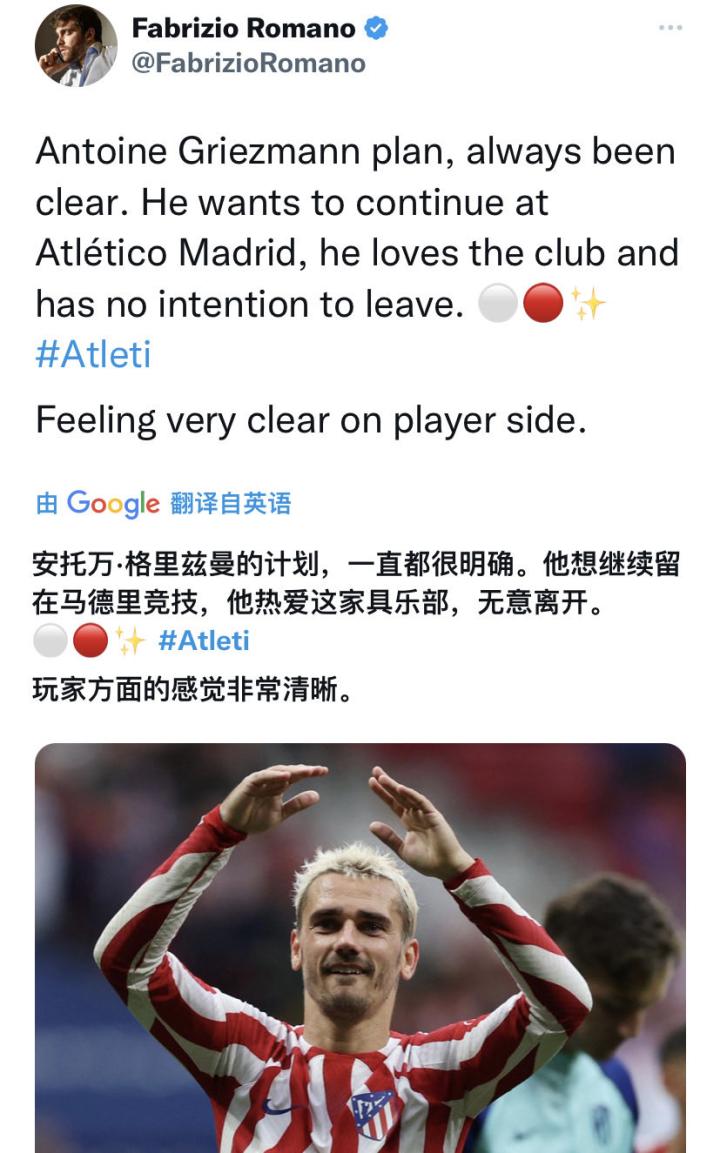Open the Fabrizio Romano display name

pyautogui.click(x=243, y=28)
